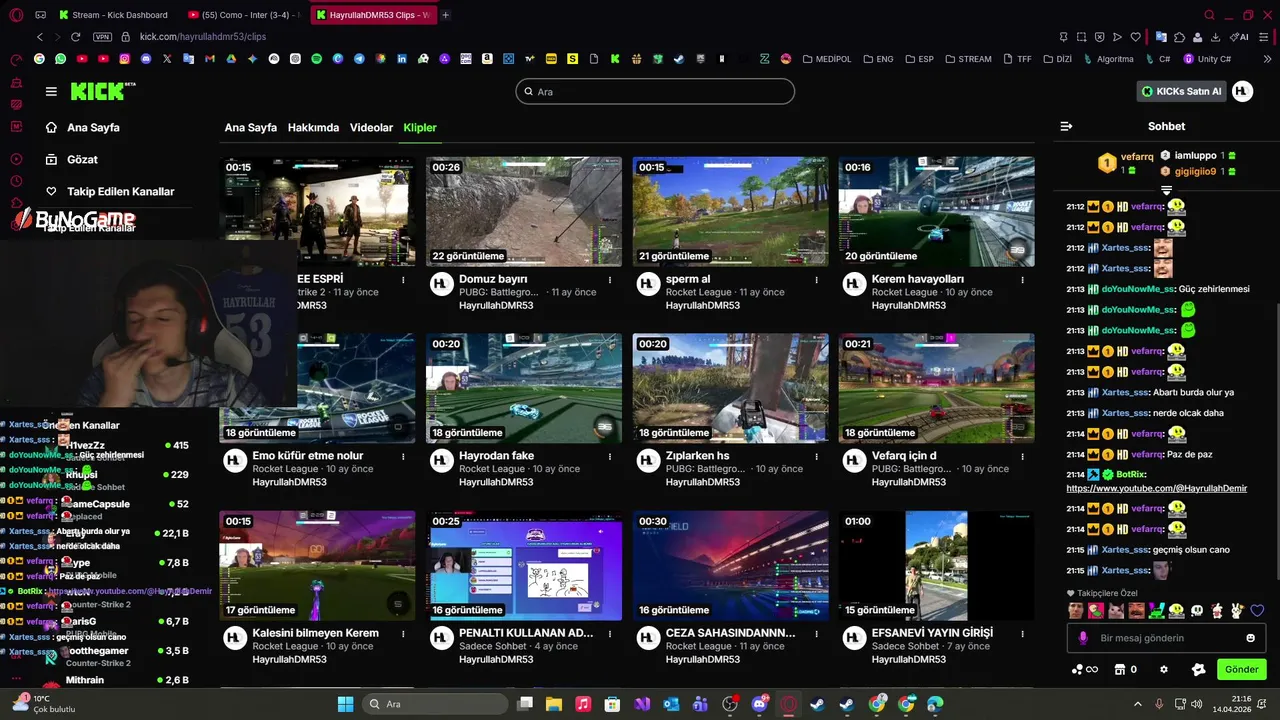1280x720 pixels.
Task: Open options menu for Vefarq için d clip
Action: (1022, 457)
